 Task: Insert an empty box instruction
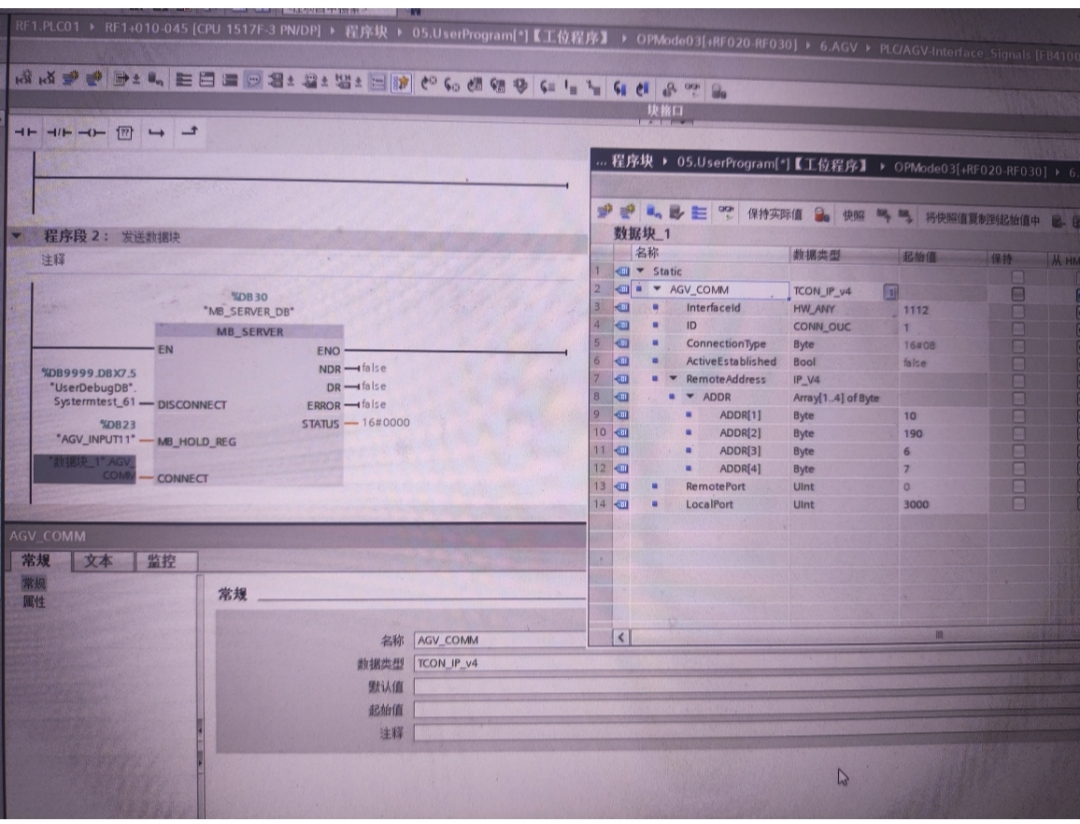tap(125, 132)
